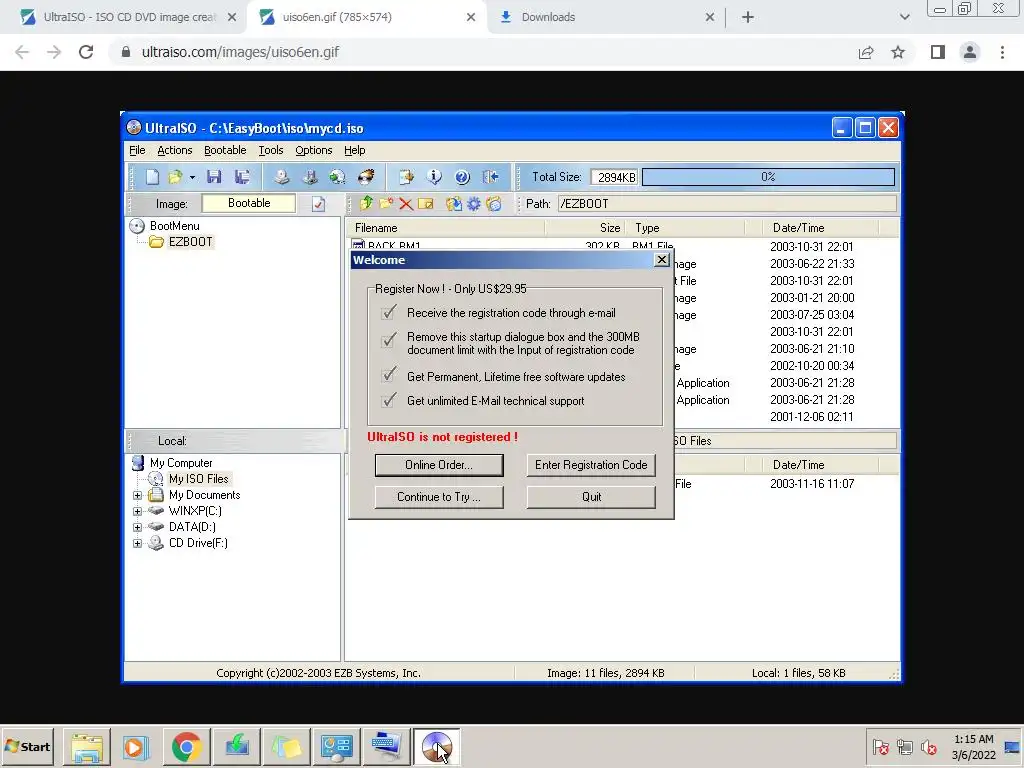Click the Continue to Try ... button

(x=439, y=497)
